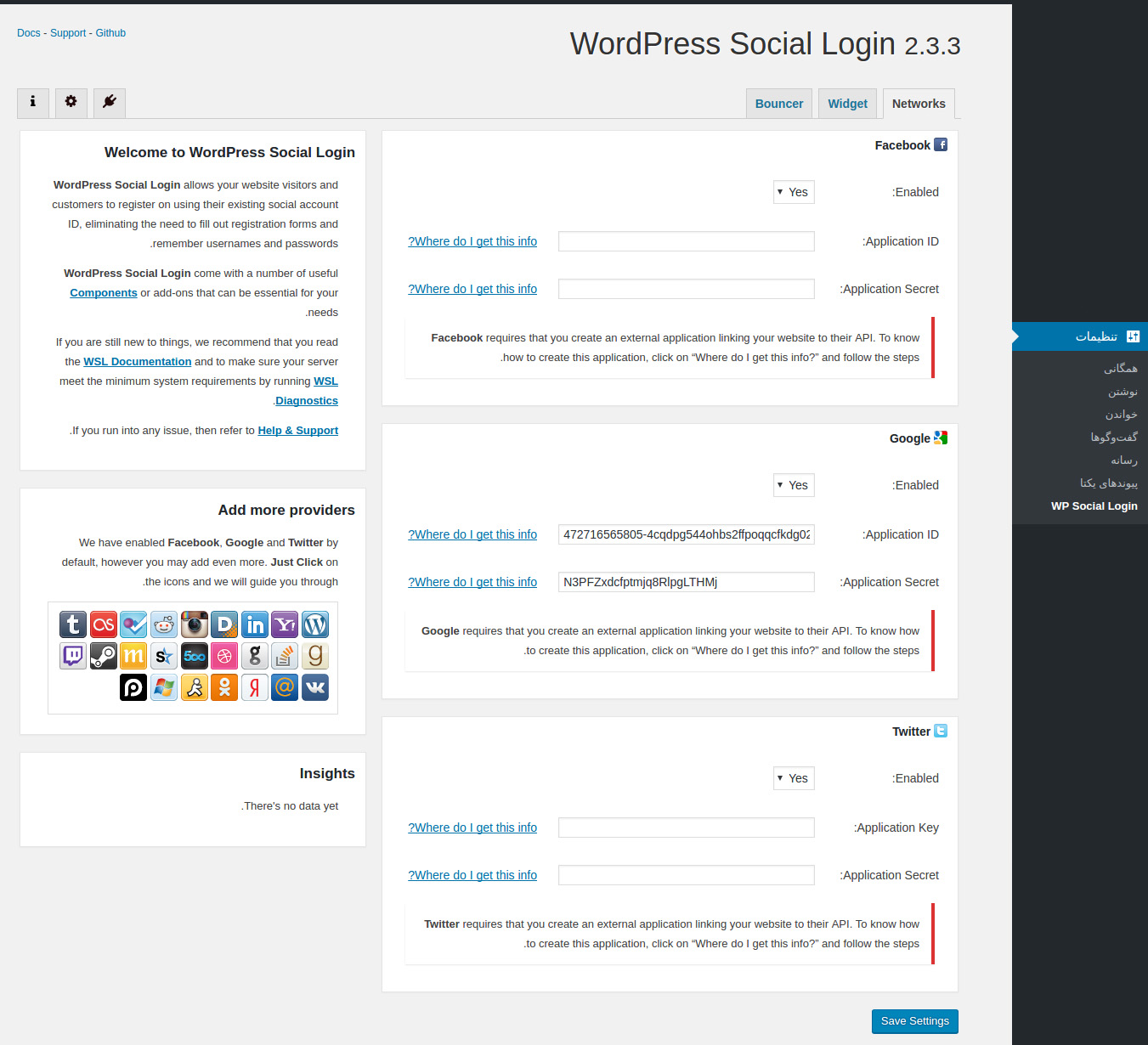Add the LinkedIn provider icon

tap(255, 624)
